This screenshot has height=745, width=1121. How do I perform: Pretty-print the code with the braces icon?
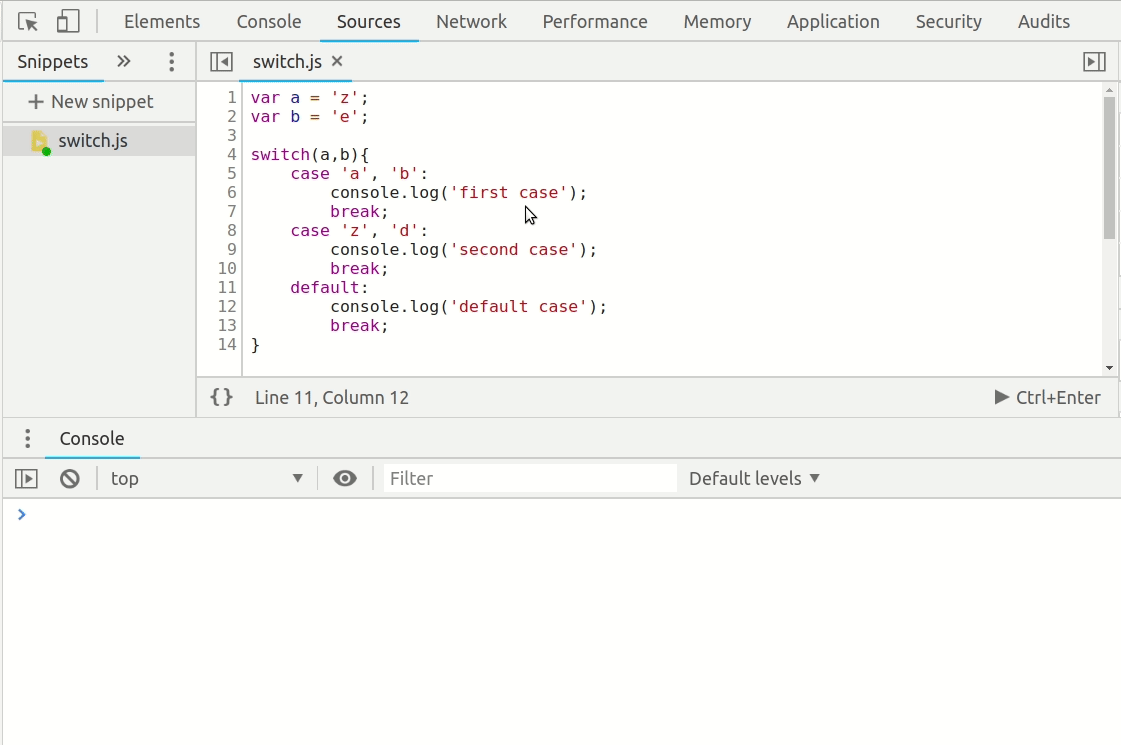click(x=221, y=397)
